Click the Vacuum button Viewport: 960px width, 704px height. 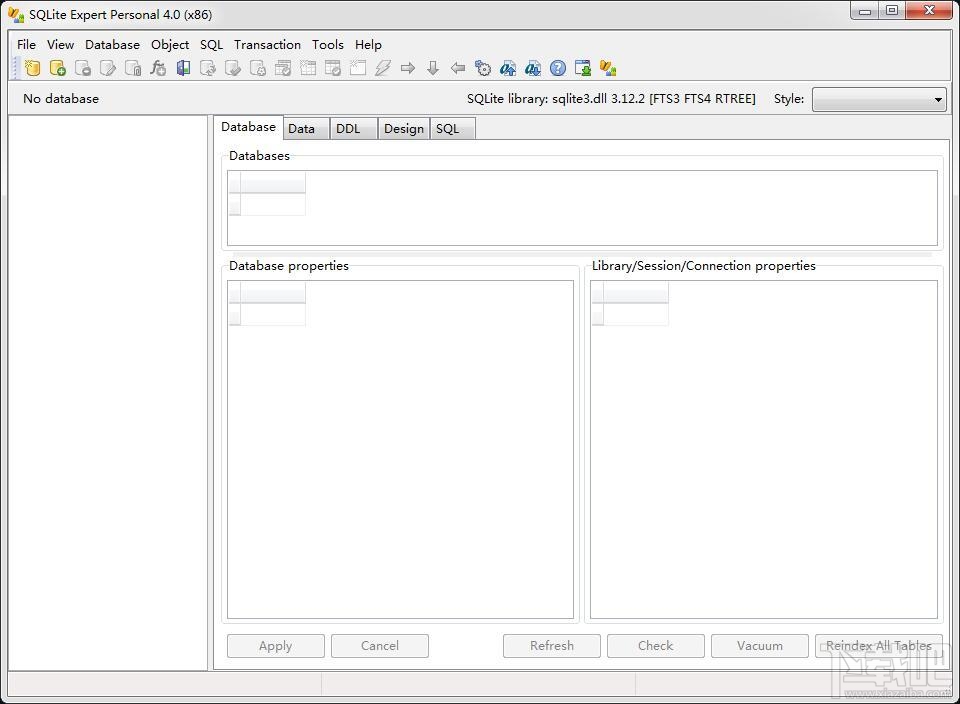pos(760,646)
